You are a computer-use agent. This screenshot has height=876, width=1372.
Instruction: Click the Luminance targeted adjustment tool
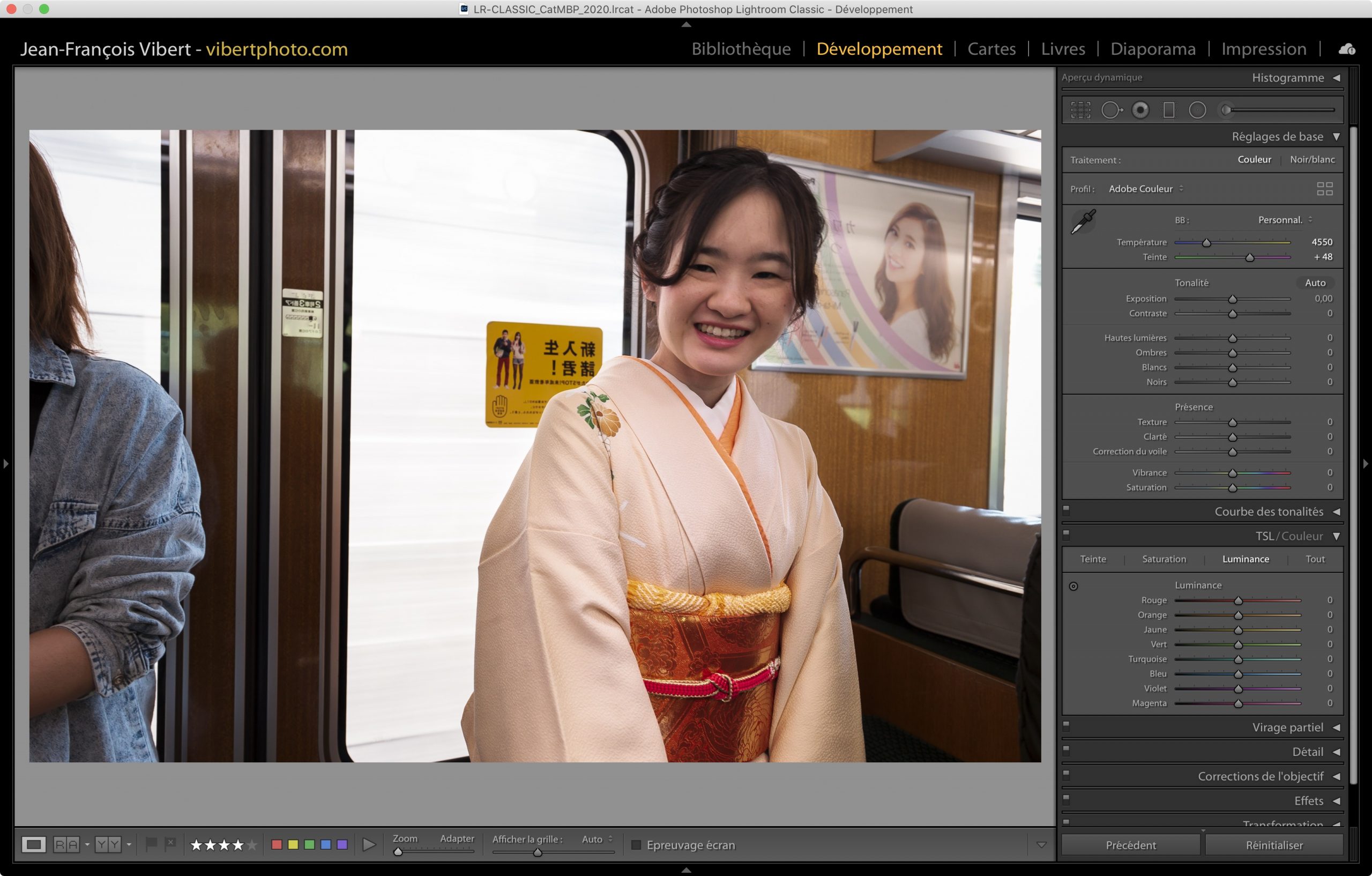(1073, 586)
